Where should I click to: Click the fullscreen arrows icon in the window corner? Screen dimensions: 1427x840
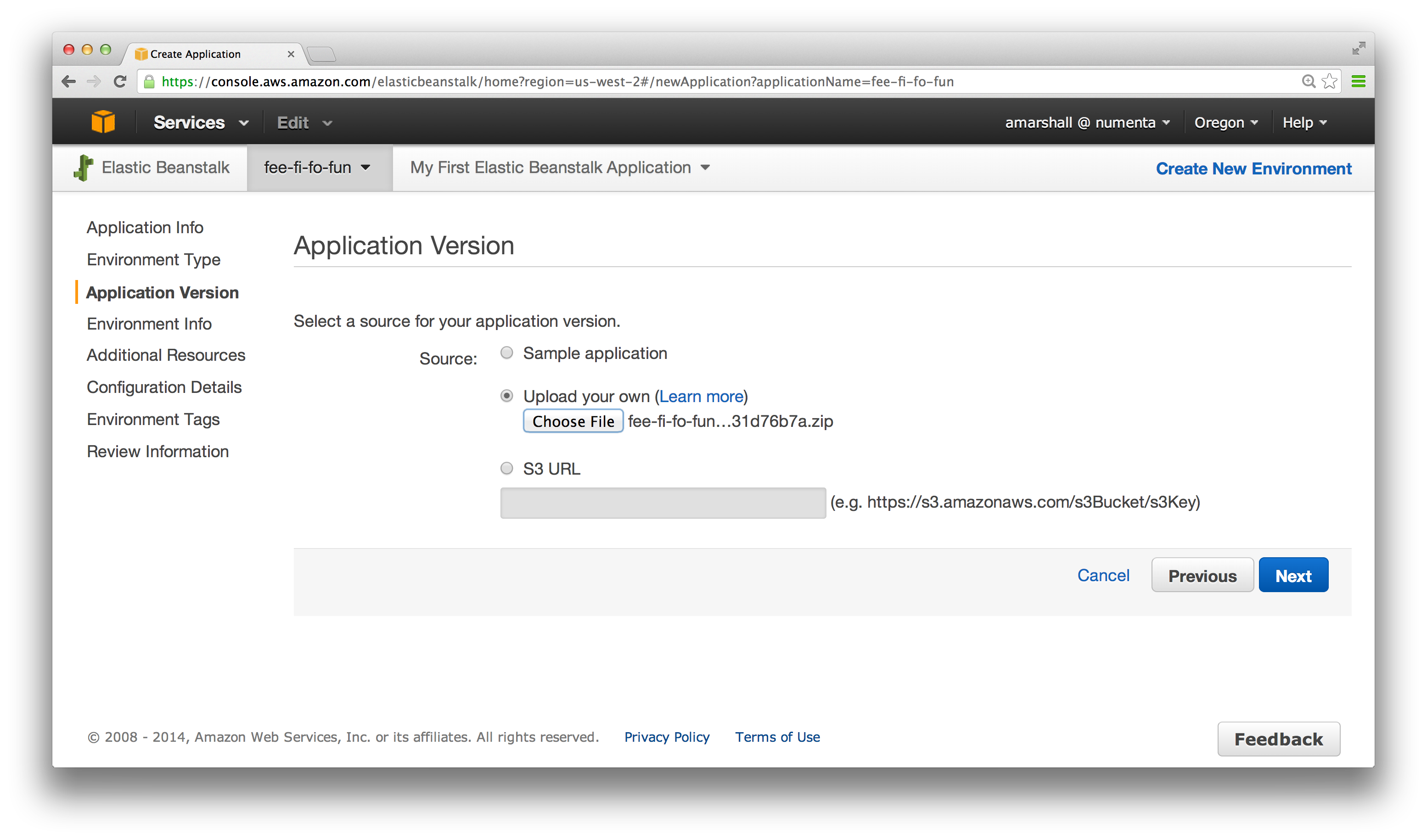pyautogui.click(x=1358, y=49)
